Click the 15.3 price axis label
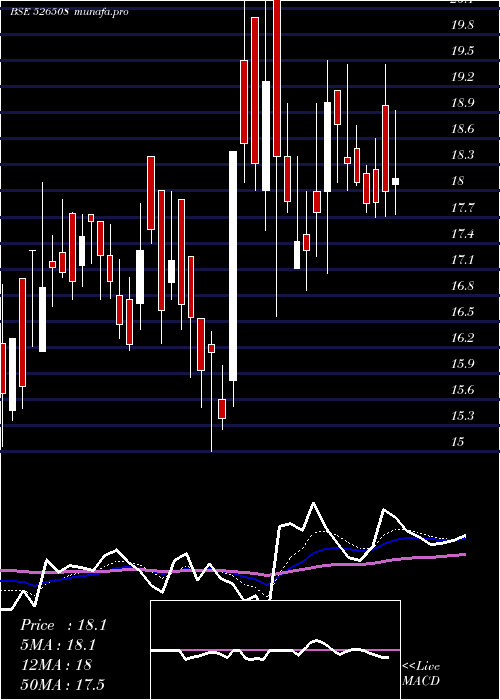Screen dimensions: 500x700 pyautogui.click(x=462, y=416)
